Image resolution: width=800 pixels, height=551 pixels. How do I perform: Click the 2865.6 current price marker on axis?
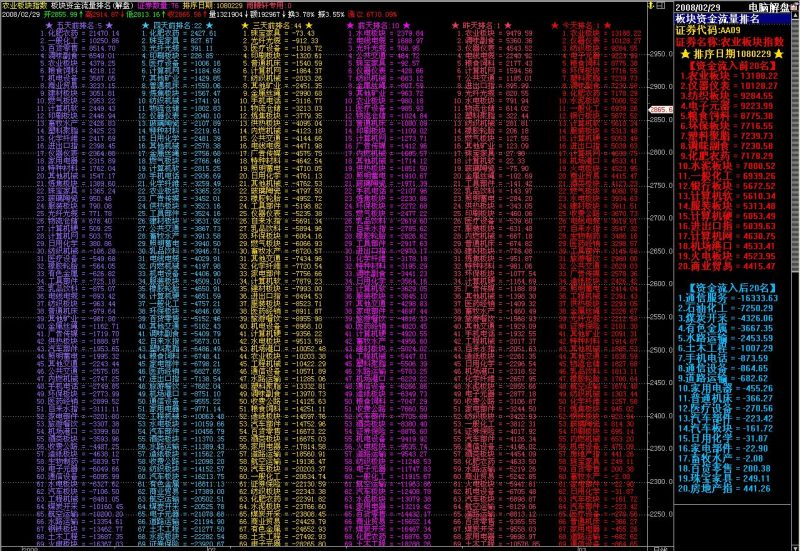[x=661, y=109]
